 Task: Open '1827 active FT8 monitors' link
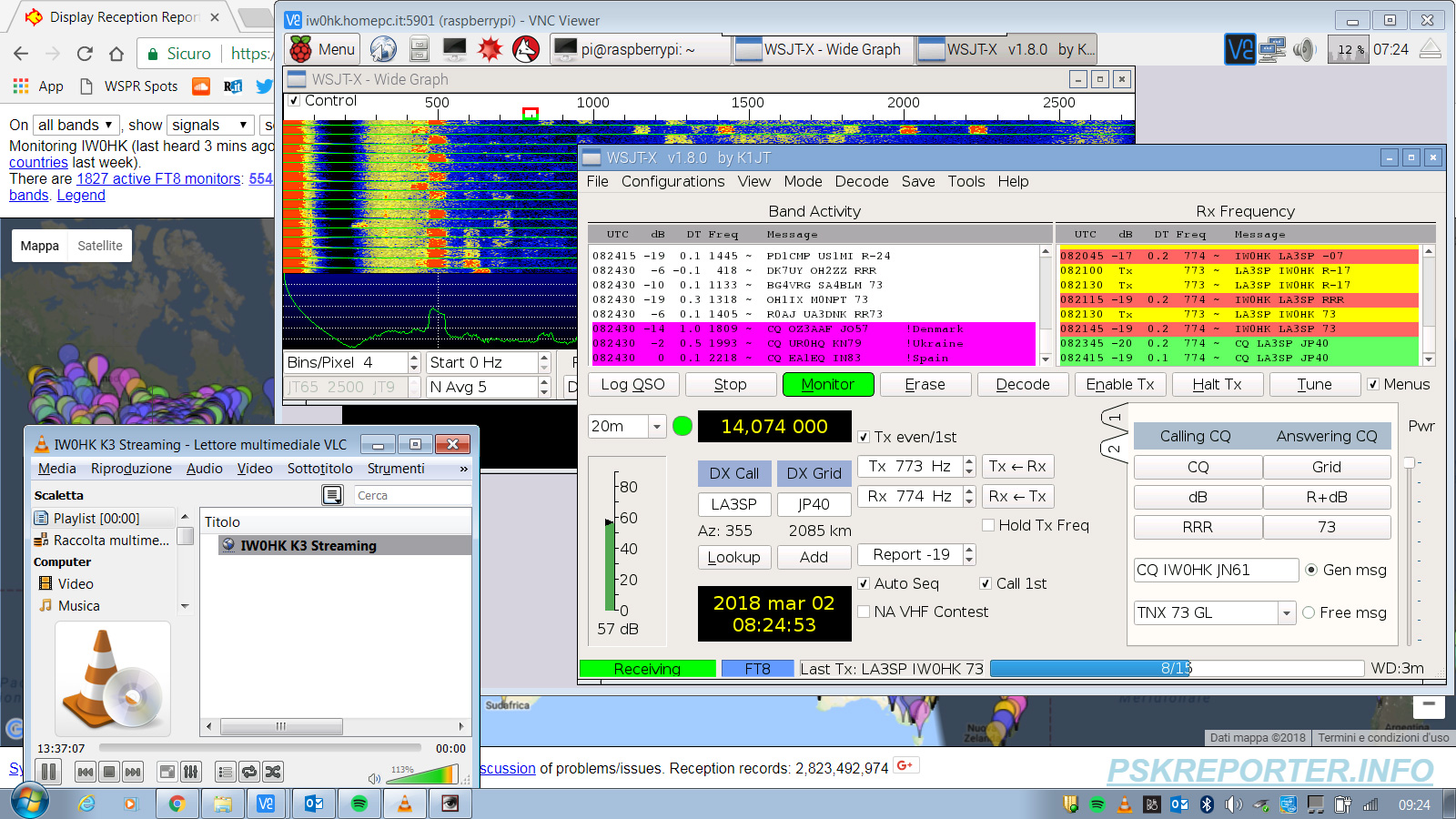click(x=158, y=179)
